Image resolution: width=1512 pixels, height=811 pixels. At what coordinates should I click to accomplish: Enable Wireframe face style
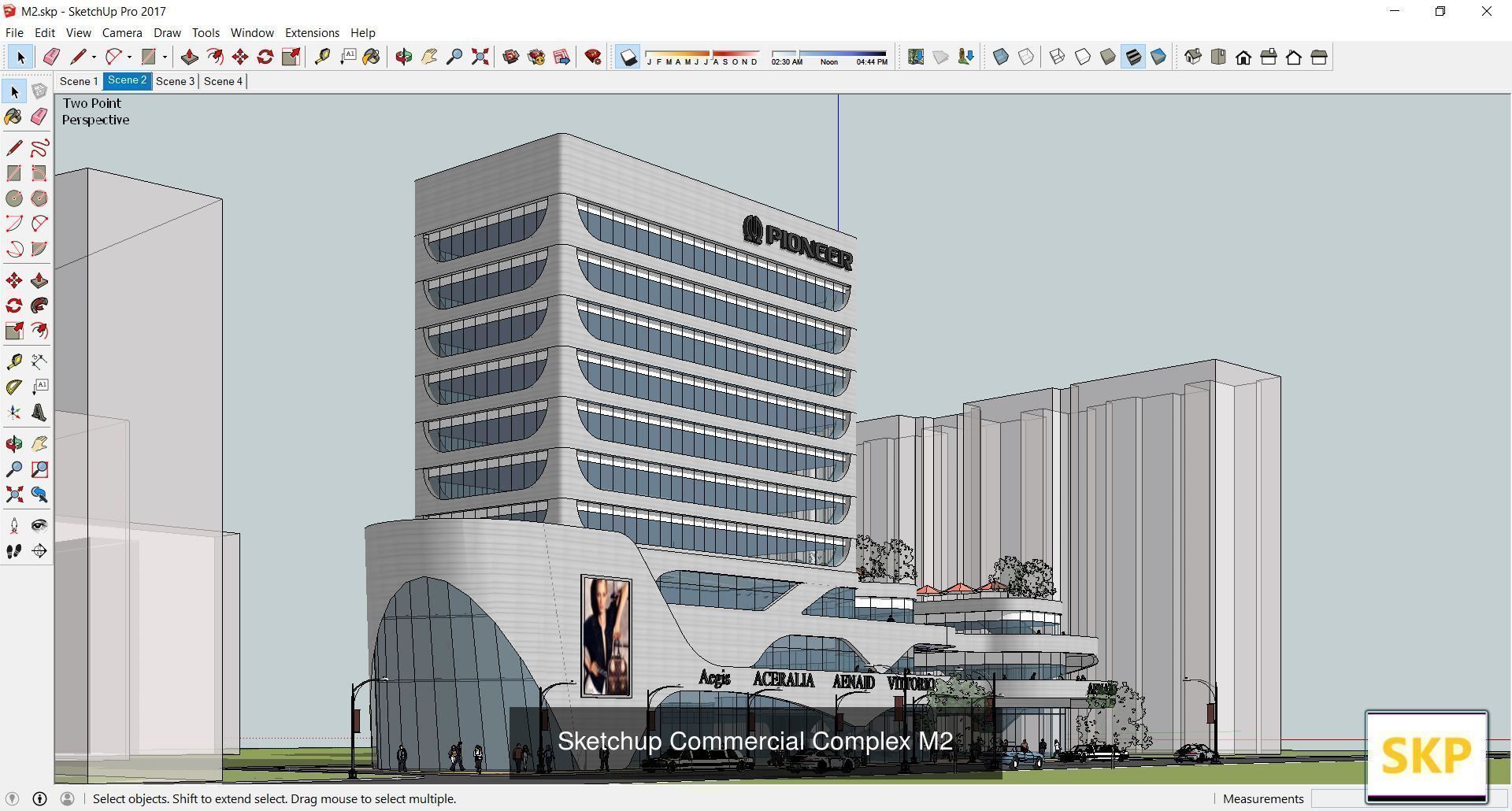click(1058, 57)
